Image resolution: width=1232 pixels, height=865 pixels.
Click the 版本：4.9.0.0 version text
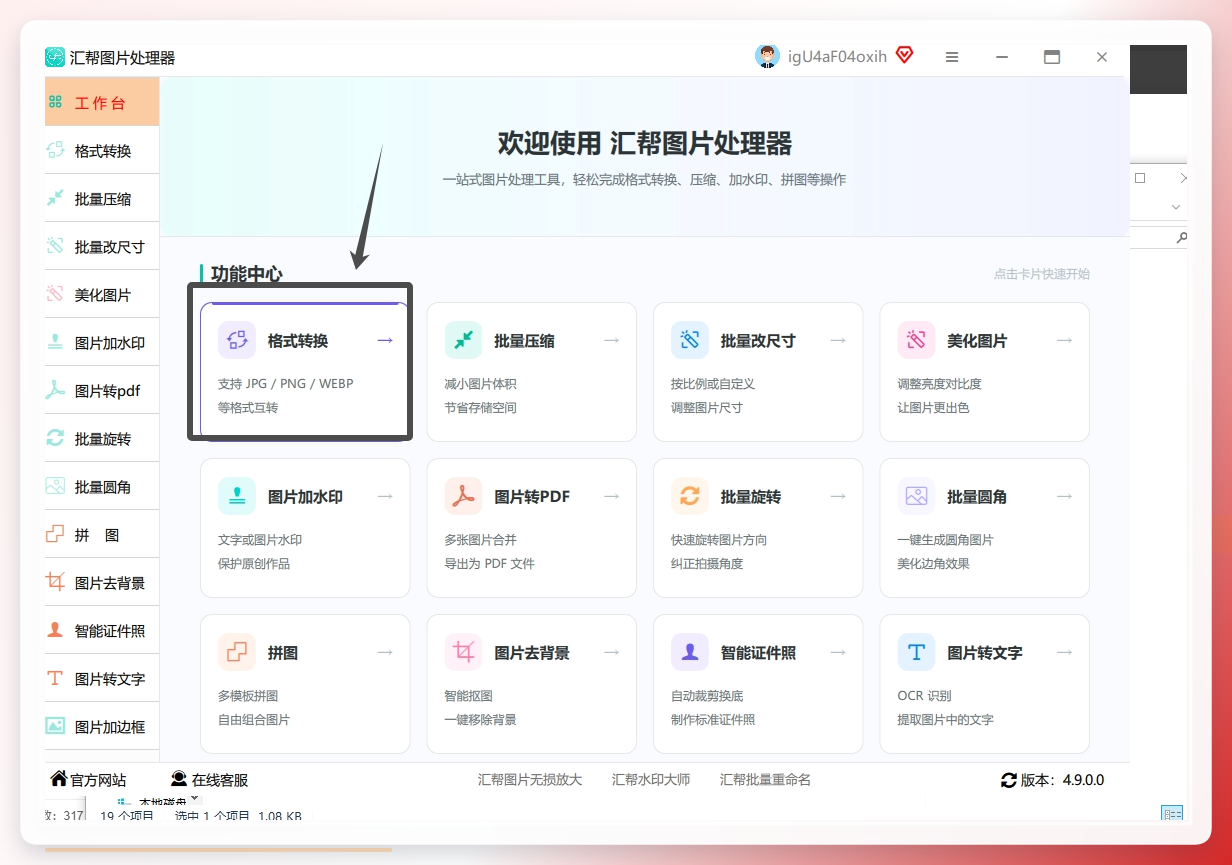click(x=1062, y=780)
